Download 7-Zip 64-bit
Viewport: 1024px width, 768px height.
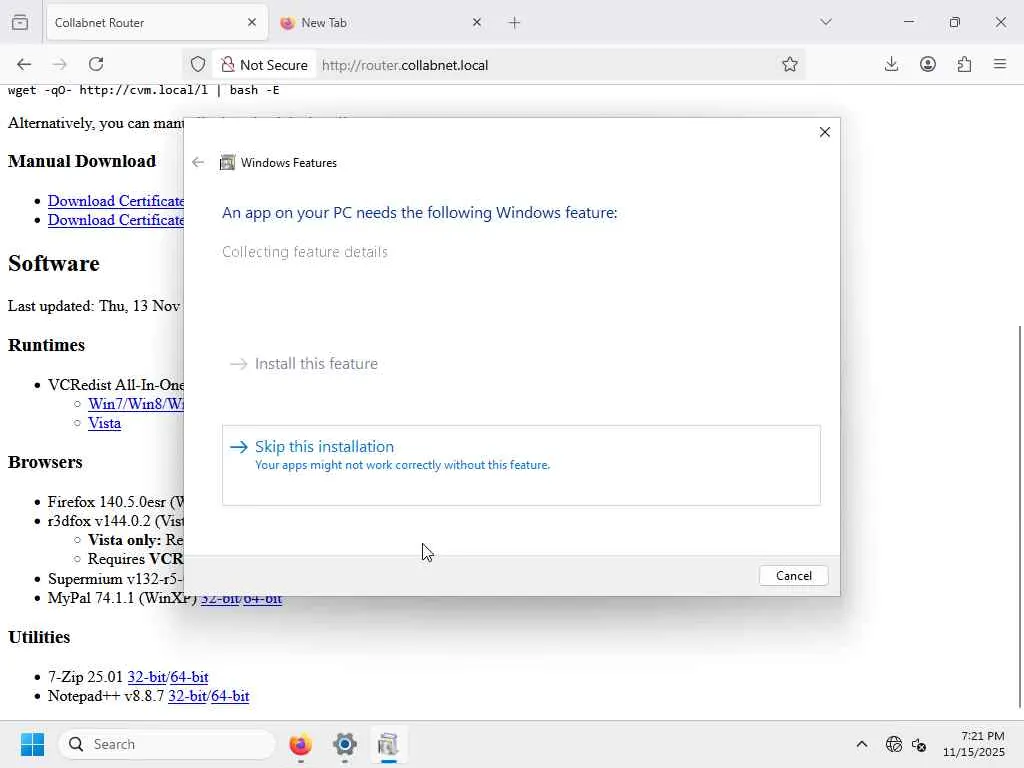click(189, 677)
